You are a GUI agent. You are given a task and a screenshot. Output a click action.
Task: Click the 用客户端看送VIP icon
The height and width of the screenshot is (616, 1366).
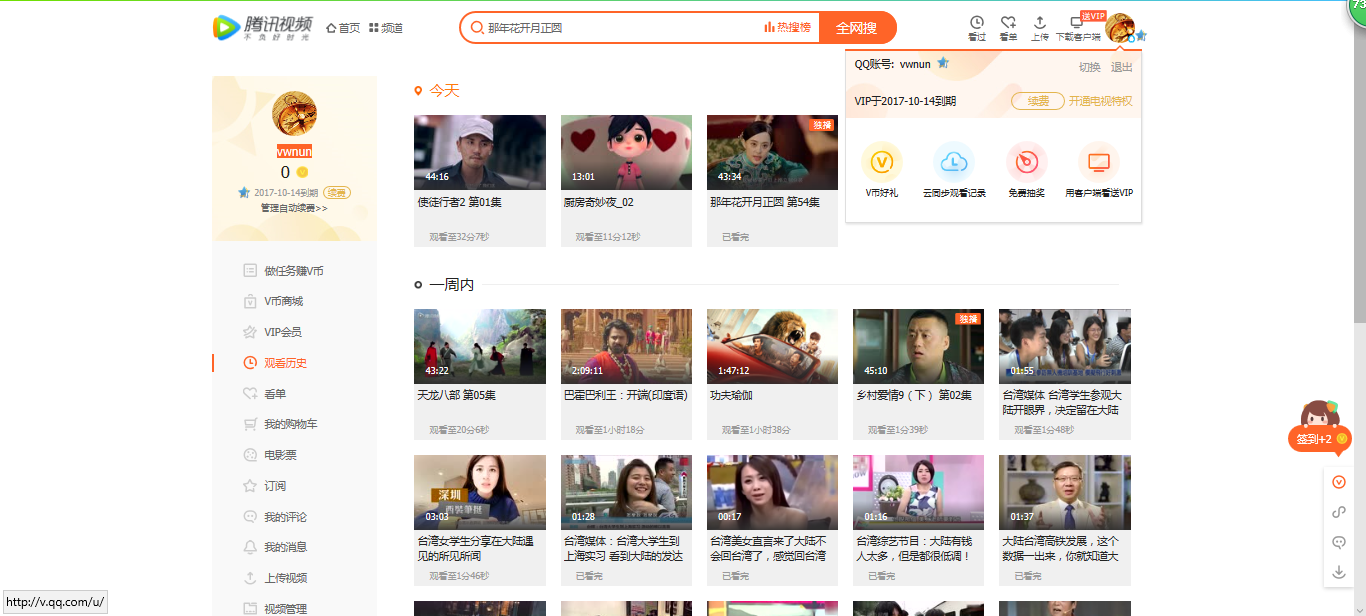[x=1098, y=162]
